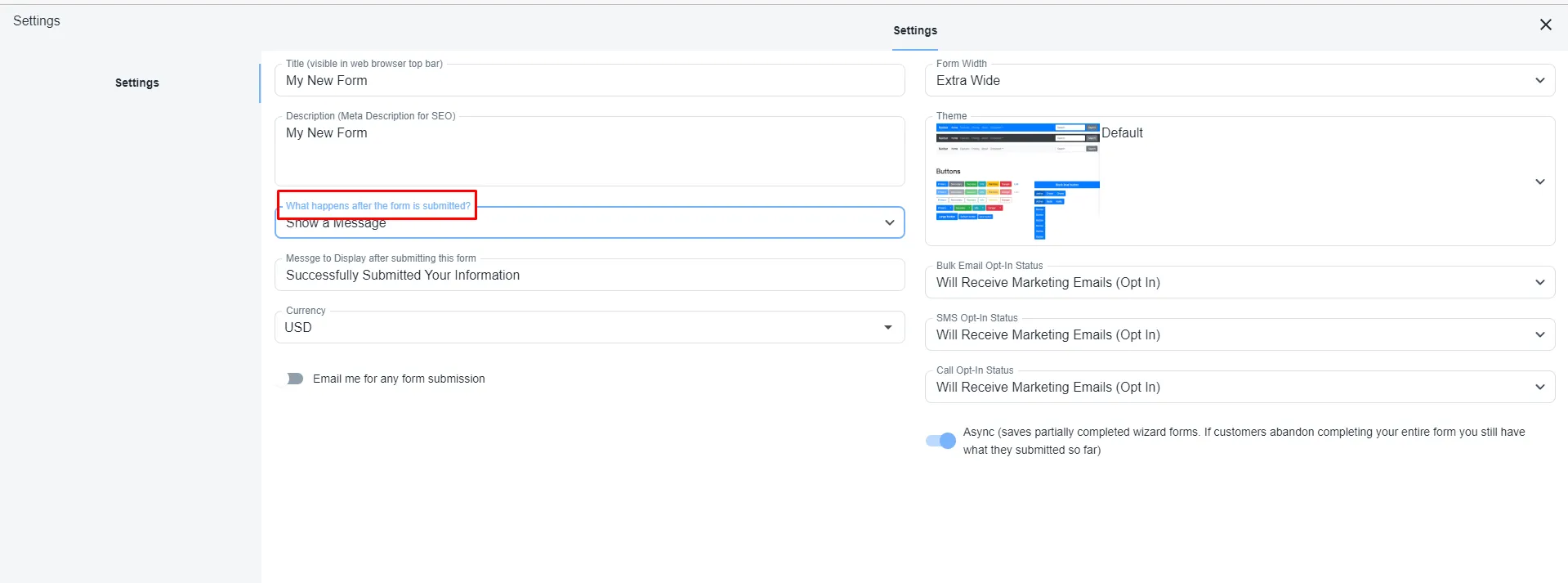Edit the Successfully Submitted message field

(x=589, y=275)
